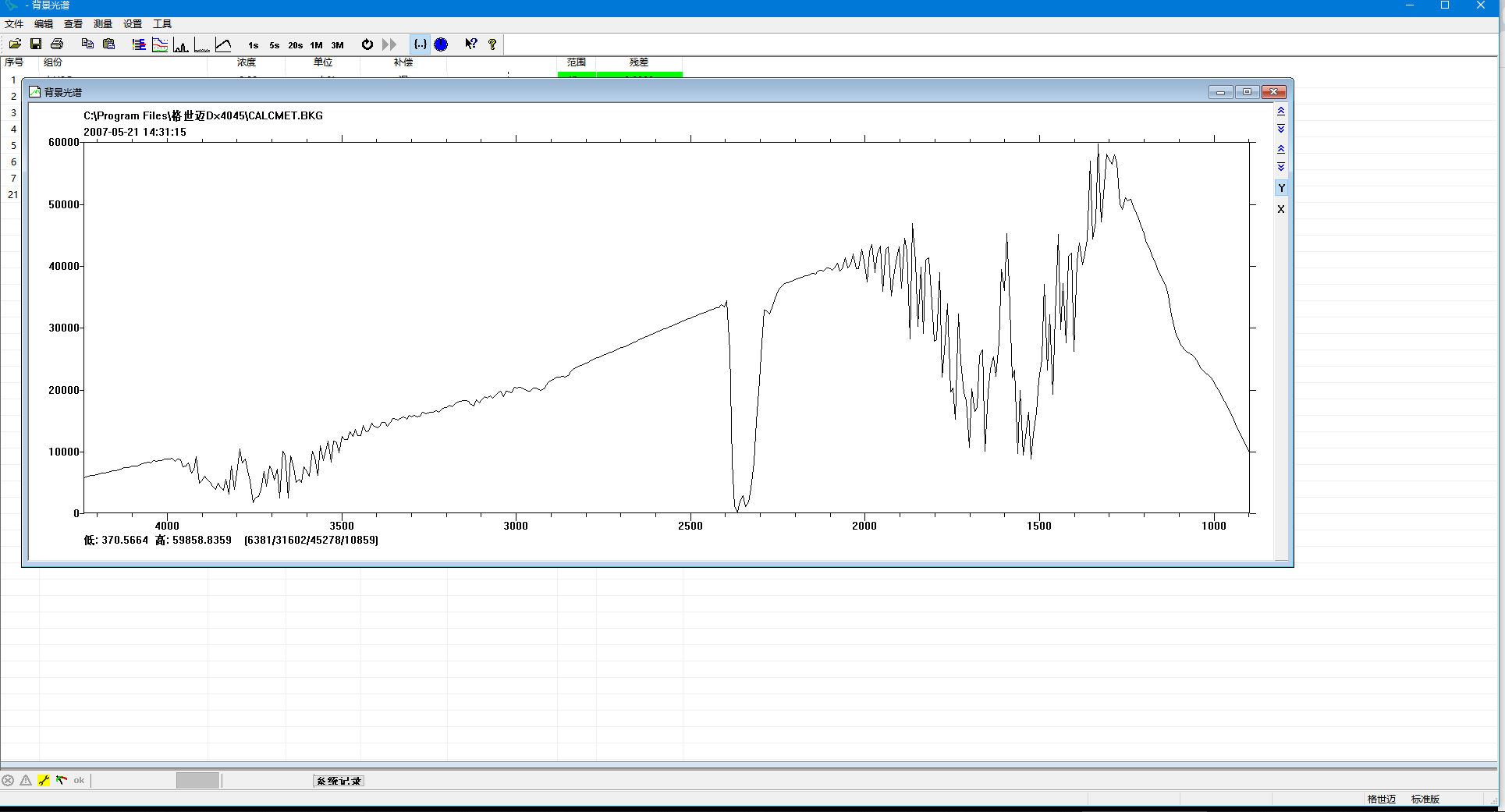
Task: Toggle X axis scaling button
Action: pos(1281,209)
